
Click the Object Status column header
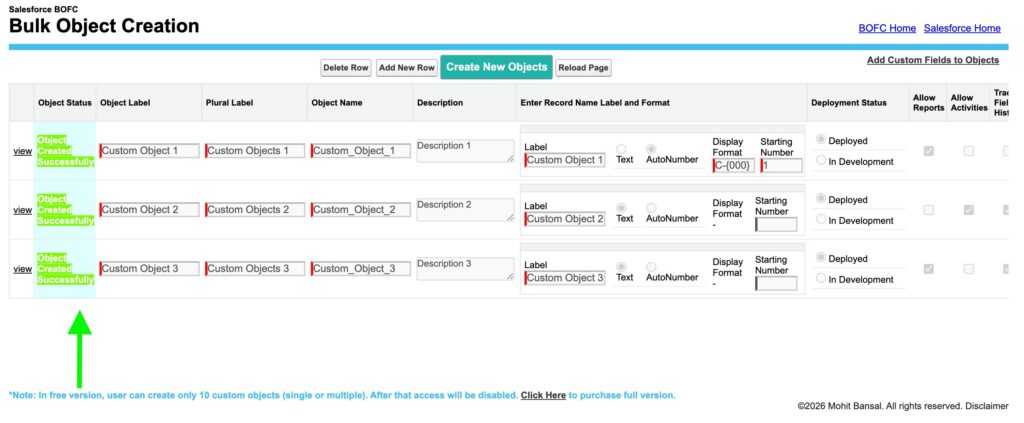(65, 102)
